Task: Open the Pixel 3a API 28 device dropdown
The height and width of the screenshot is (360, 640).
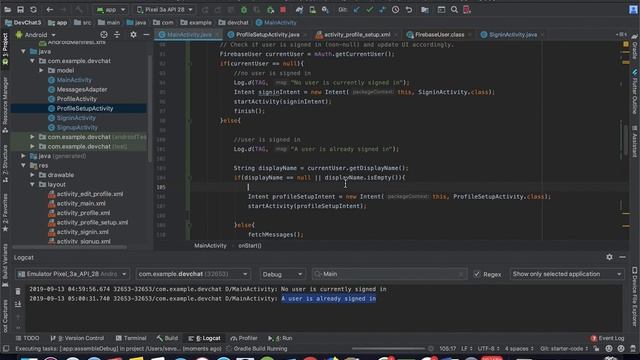Action: coord(165,9)
